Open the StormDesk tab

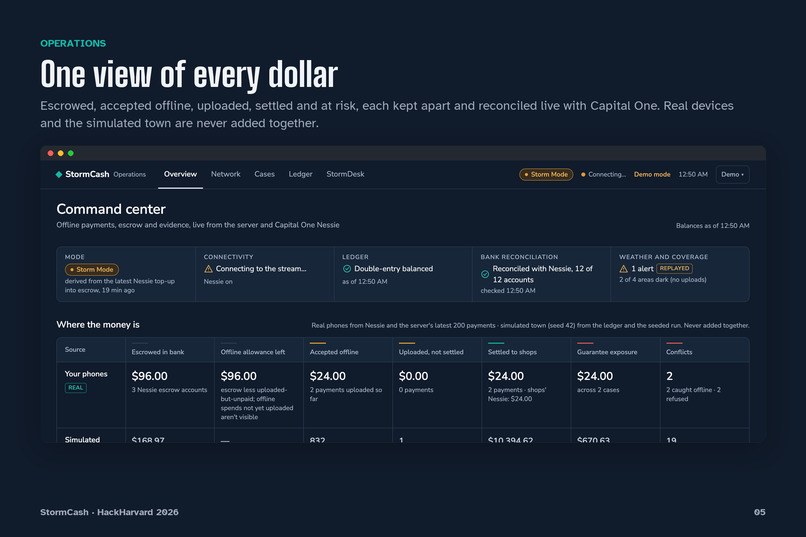(345, 174)
